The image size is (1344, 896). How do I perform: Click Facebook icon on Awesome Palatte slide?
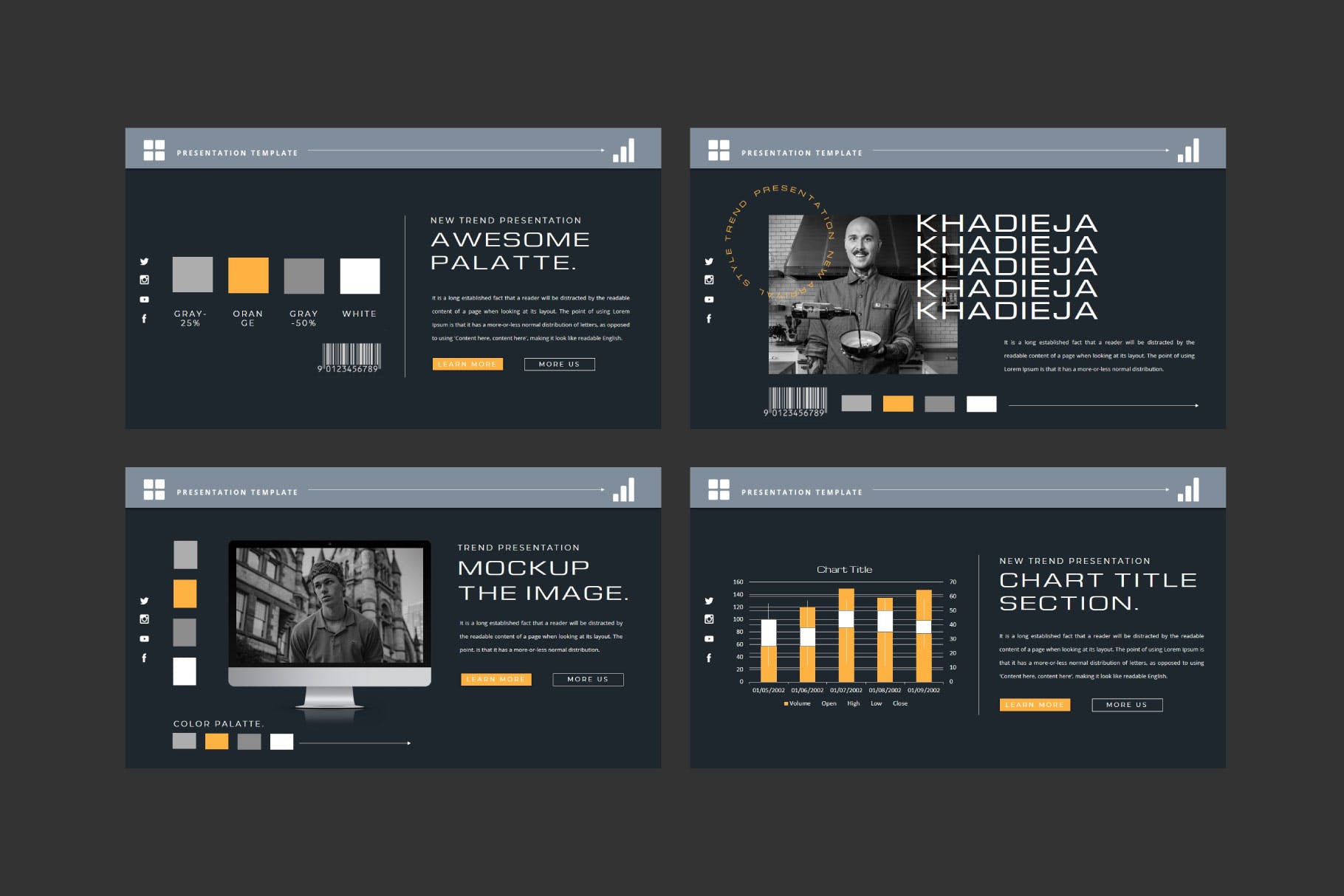point(144,319)
